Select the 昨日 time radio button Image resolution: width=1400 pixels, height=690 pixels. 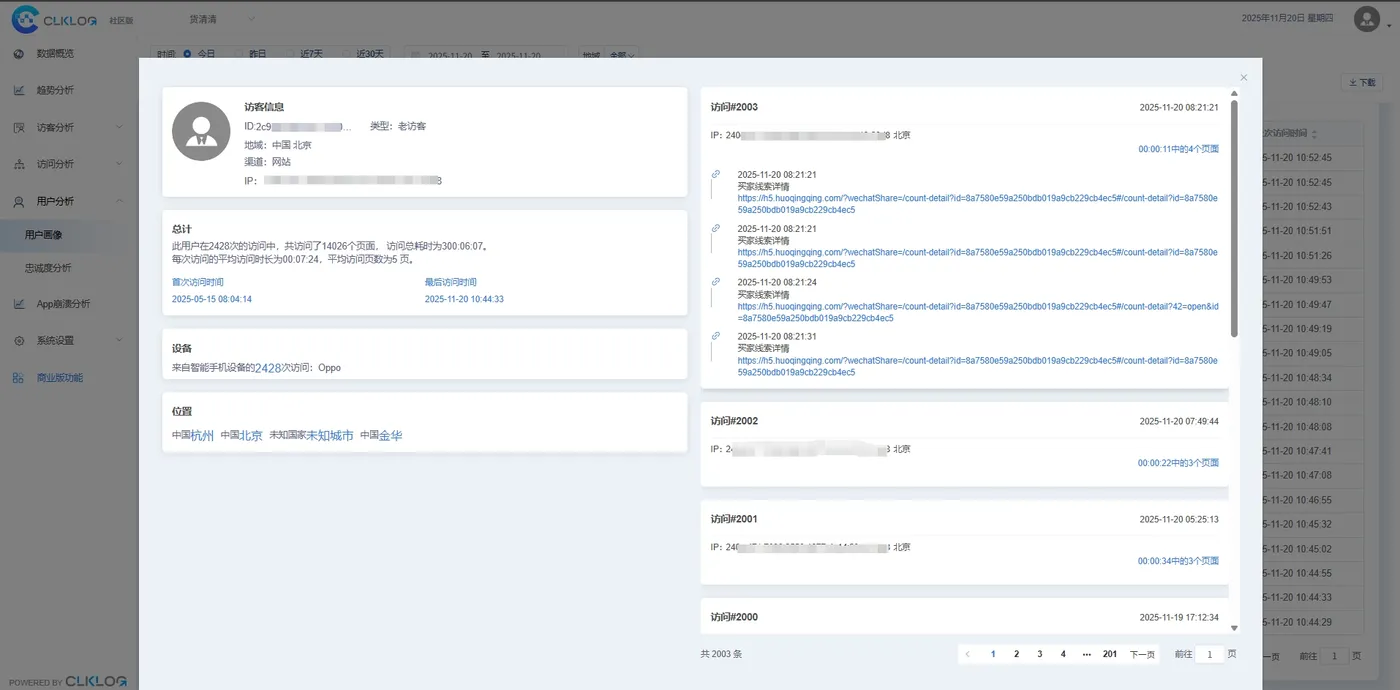click(x=239, y=54)
